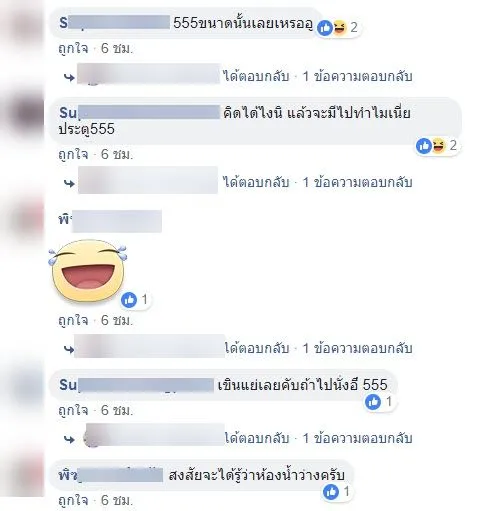Viewport: 494px width, 511px height.
Task: Click the like reaction icon on the first comment
Action: click(x=325, y=28)
